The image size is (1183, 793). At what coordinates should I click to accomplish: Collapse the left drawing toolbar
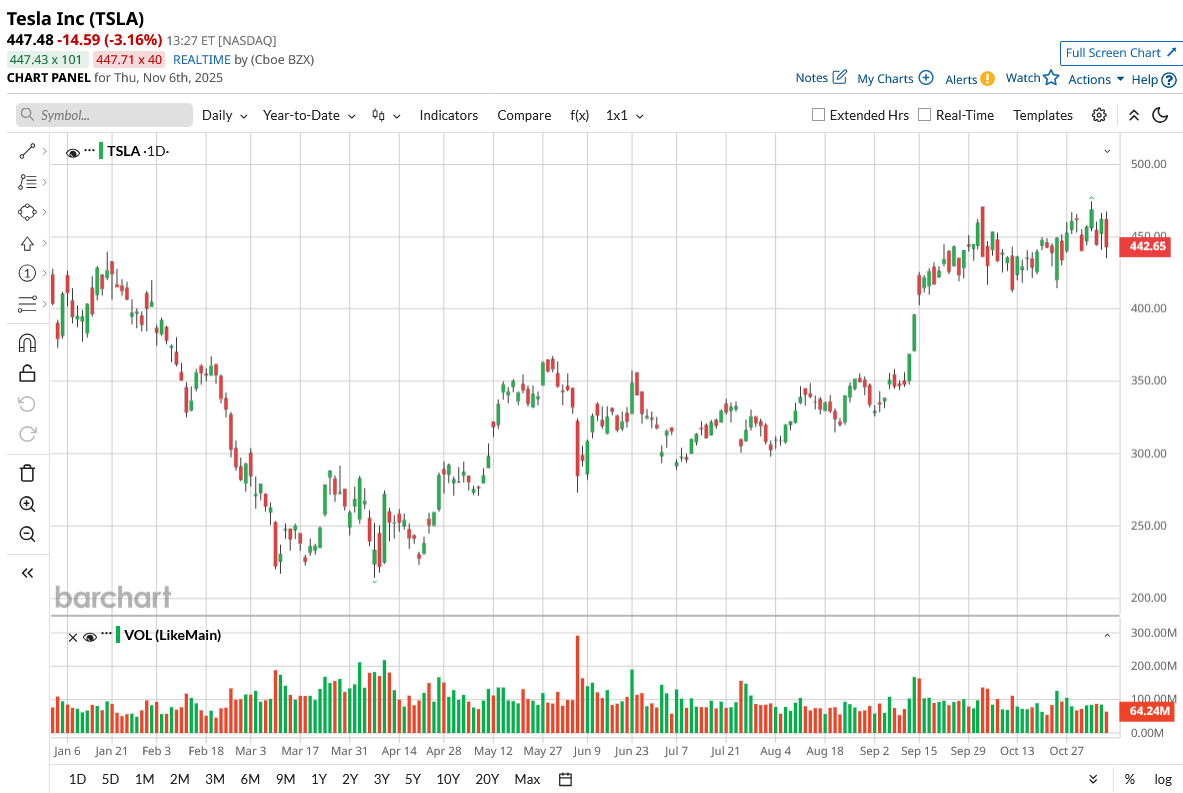(27, 573)
